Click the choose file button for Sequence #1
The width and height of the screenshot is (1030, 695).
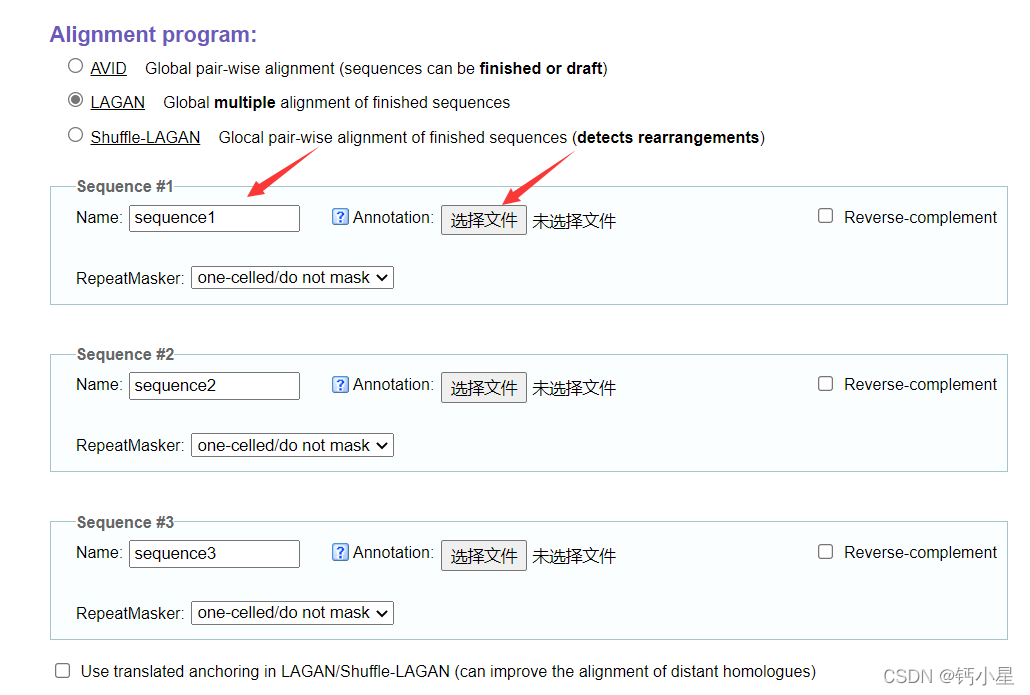click(x=483, y=220)
